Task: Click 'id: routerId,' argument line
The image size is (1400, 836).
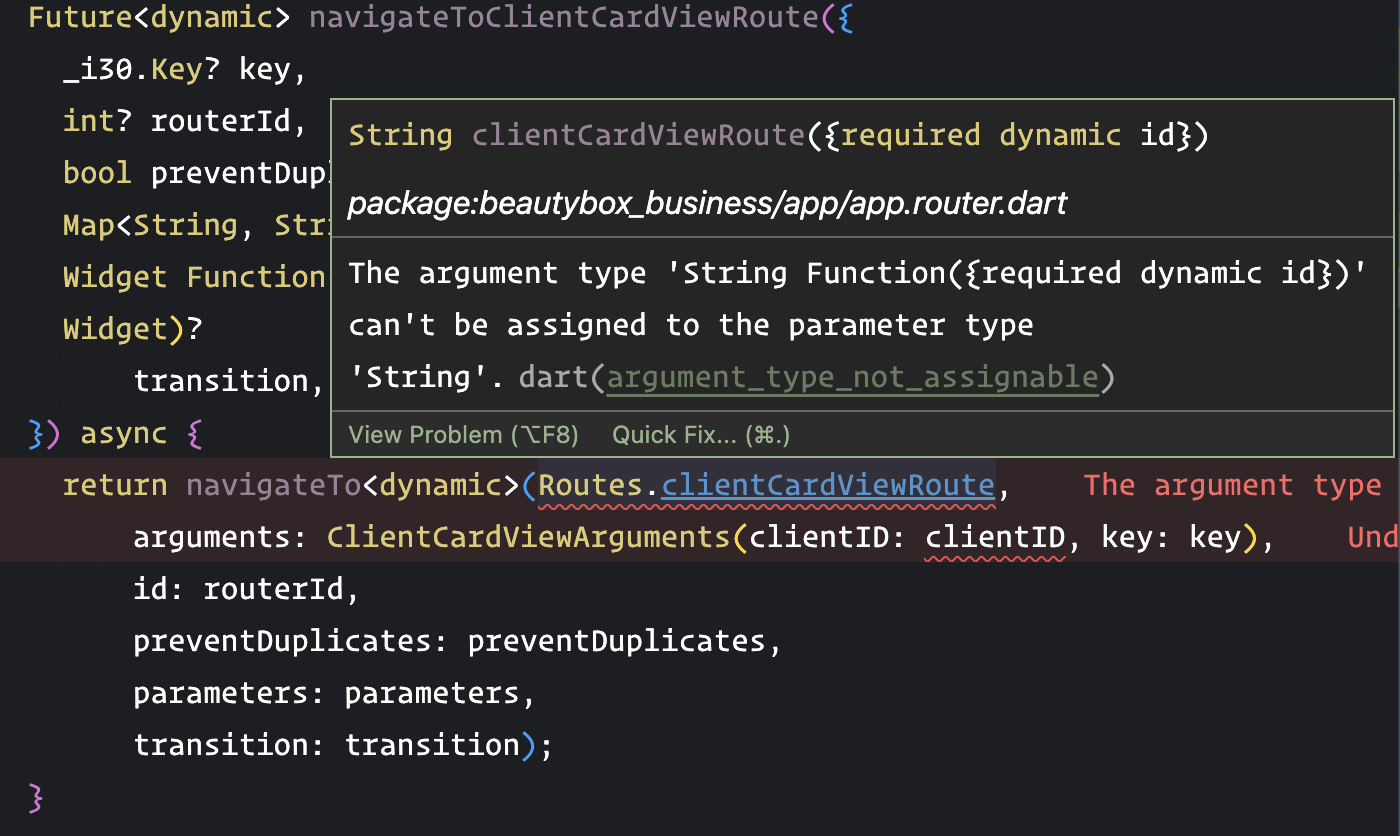Action: click(x=246, y=590)
